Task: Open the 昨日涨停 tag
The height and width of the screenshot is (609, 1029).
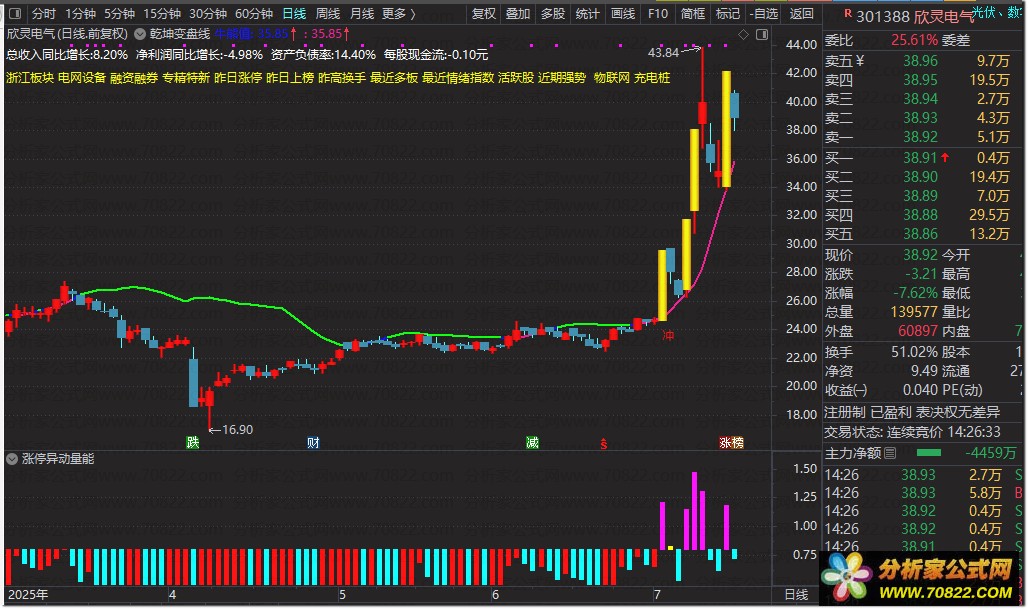Action: tap(238, 77)
